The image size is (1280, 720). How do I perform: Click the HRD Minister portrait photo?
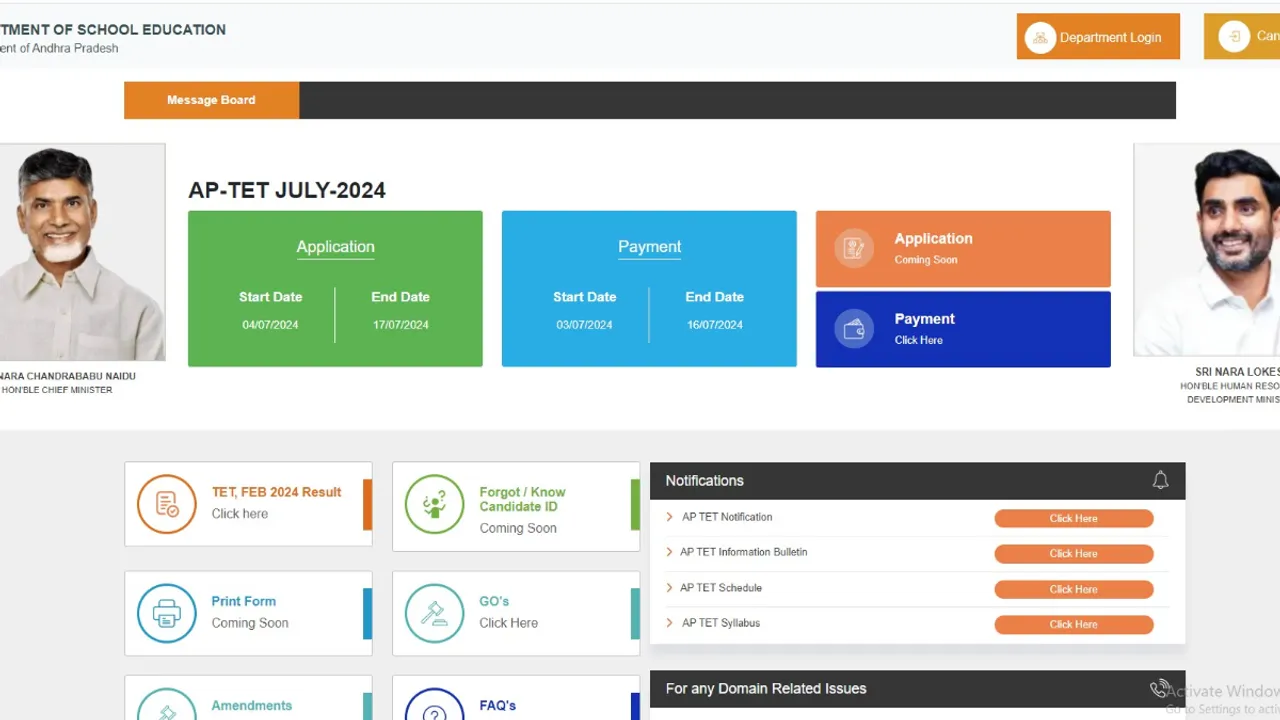click(1207, 250)
